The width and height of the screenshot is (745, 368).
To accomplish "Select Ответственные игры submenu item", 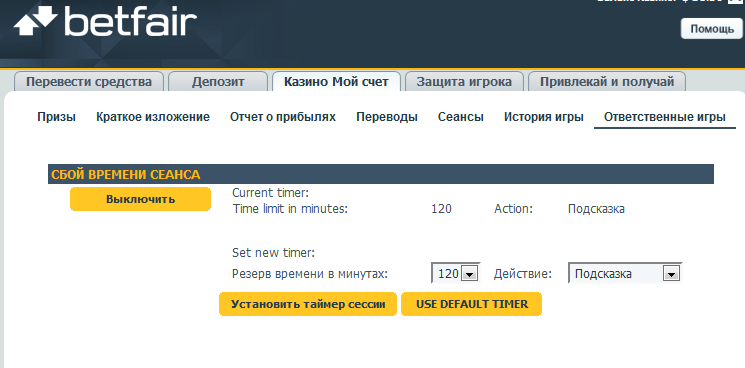I will (665, 117).
